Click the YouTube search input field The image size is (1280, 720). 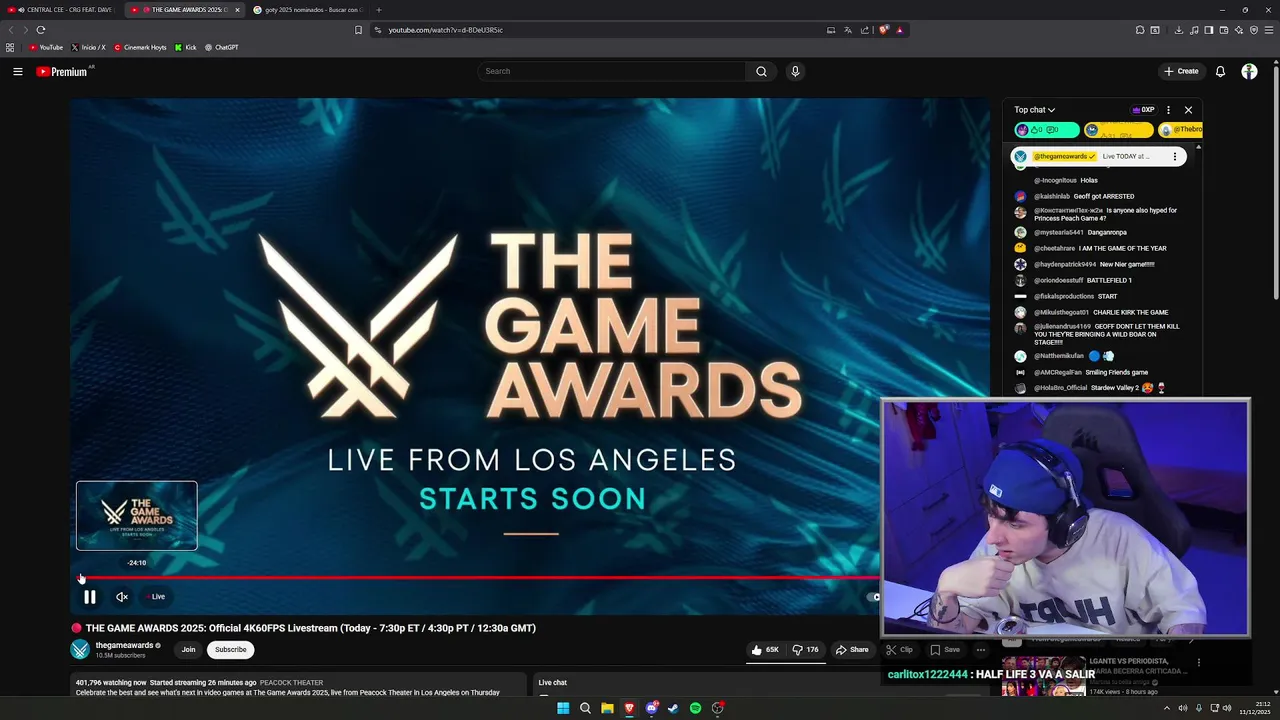pos(611,71)
